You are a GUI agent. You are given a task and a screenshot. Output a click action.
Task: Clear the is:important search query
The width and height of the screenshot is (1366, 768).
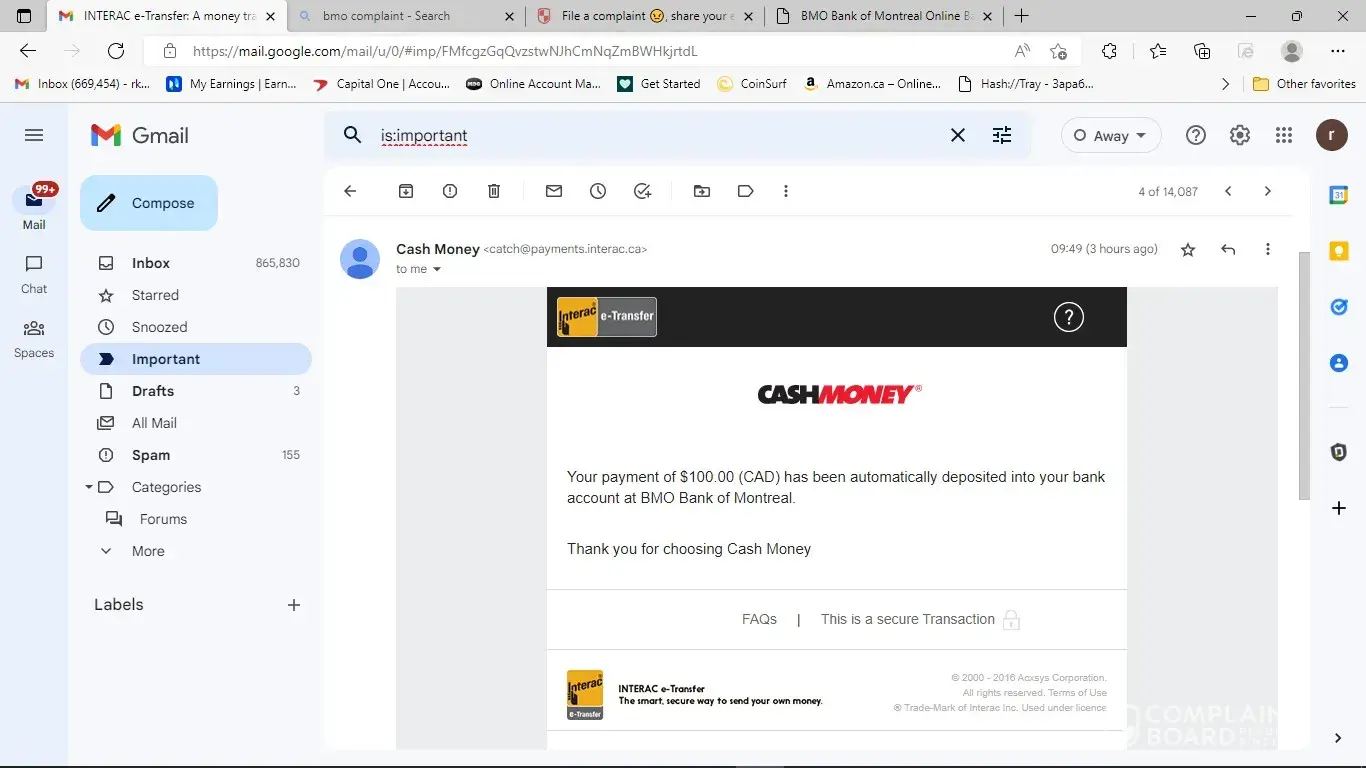coord(958,135)
